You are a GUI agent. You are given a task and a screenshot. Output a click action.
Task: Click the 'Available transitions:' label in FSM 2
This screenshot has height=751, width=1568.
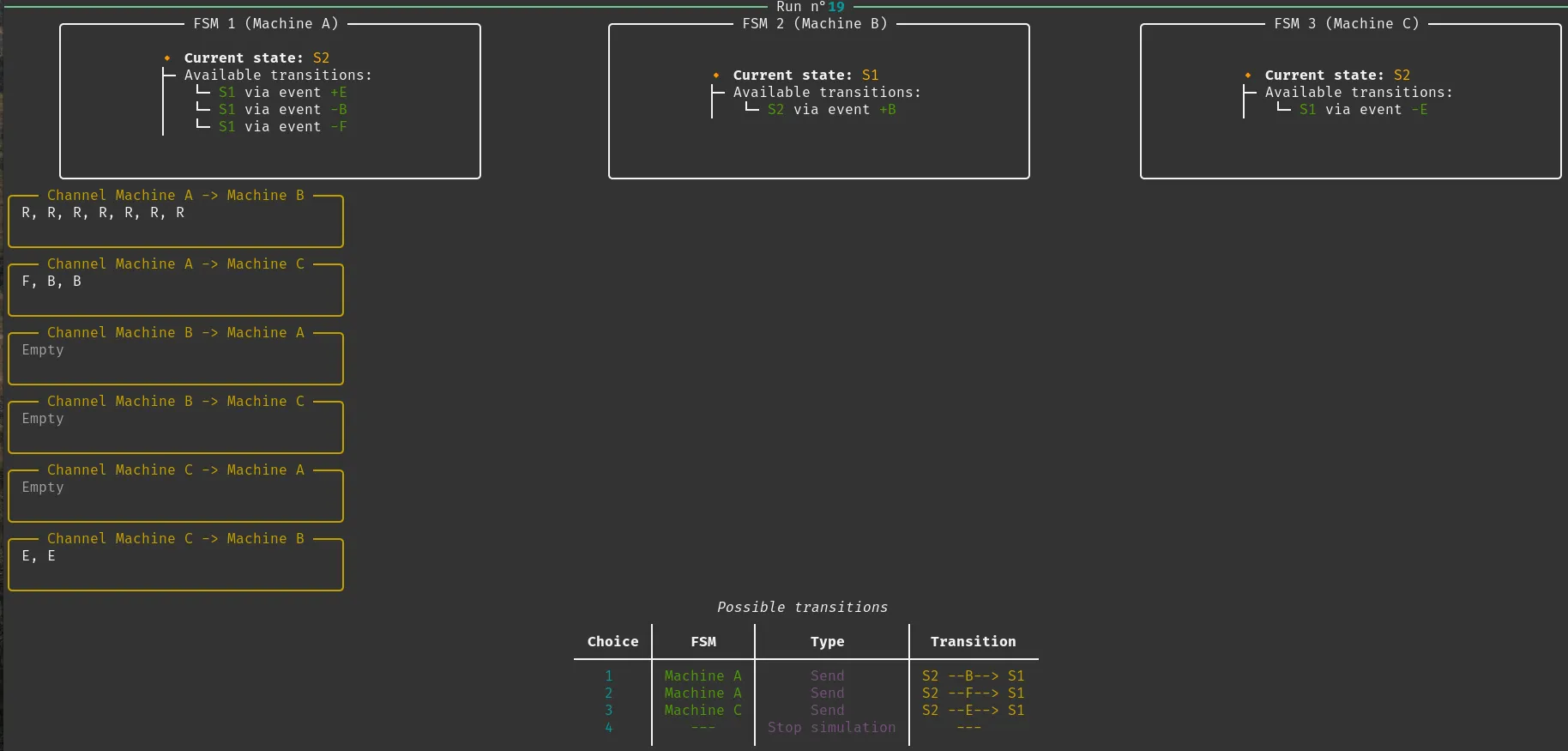coord(827,93)
